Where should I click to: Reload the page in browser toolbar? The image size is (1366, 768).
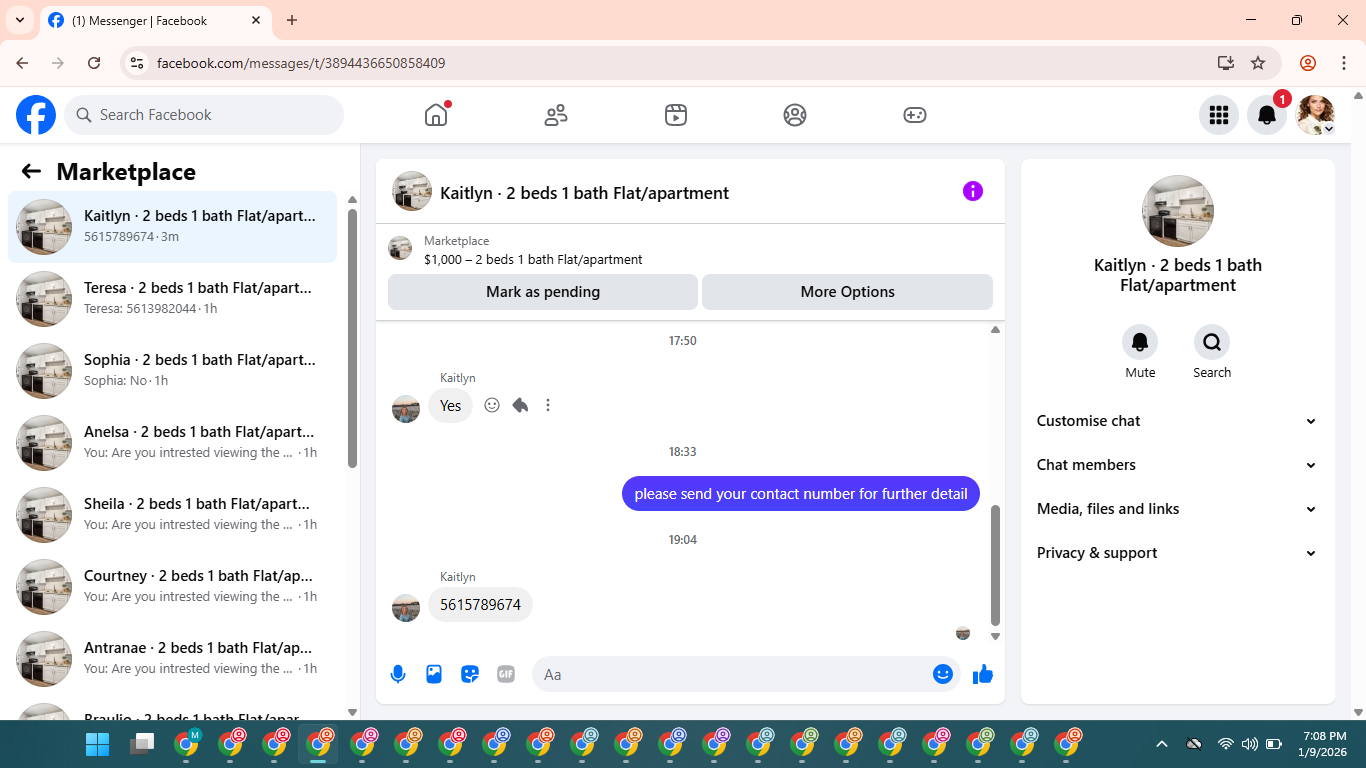pyautogui.click(x=94, y=63)
